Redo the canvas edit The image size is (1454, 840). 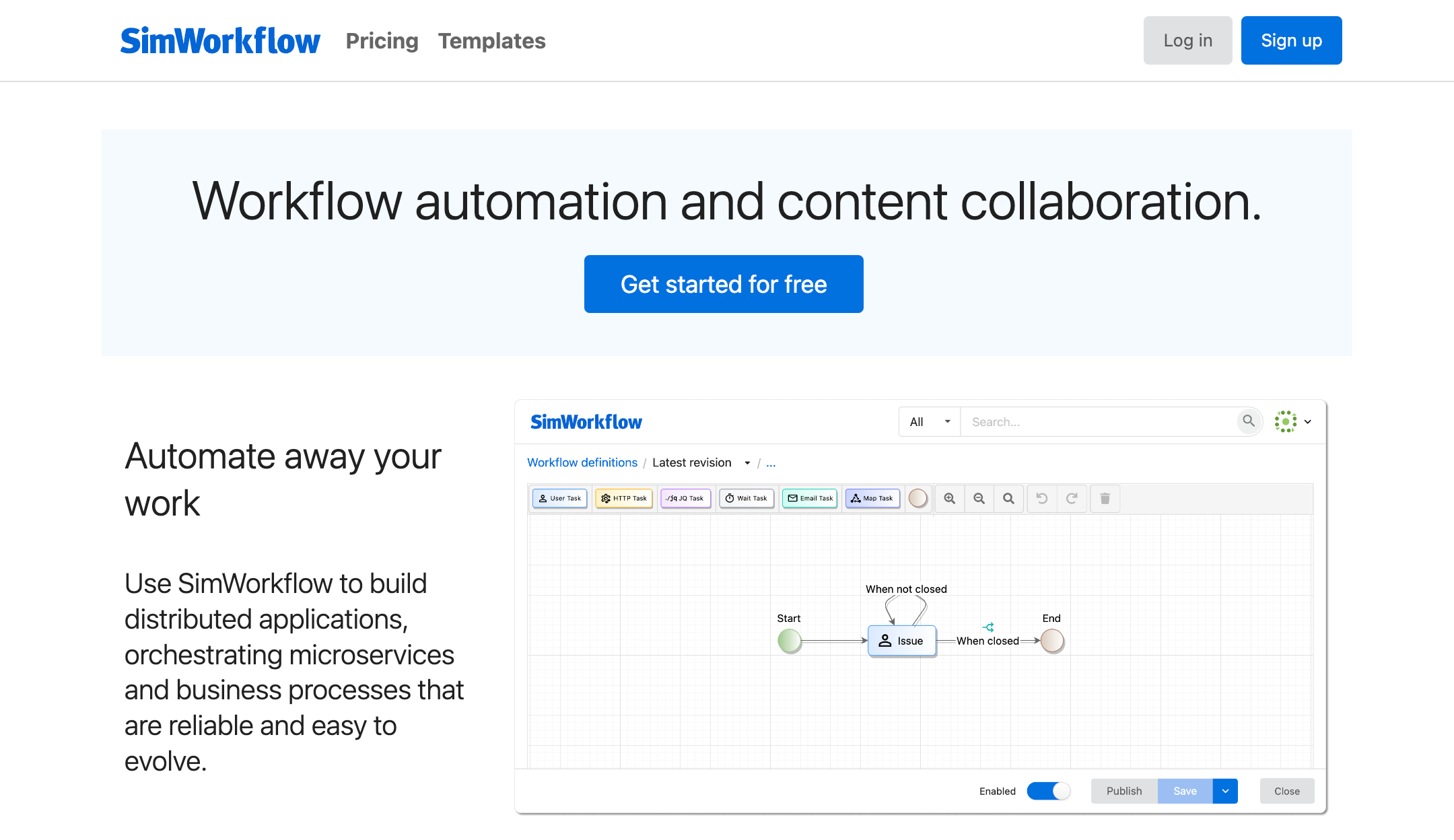tap(1072, 499)
